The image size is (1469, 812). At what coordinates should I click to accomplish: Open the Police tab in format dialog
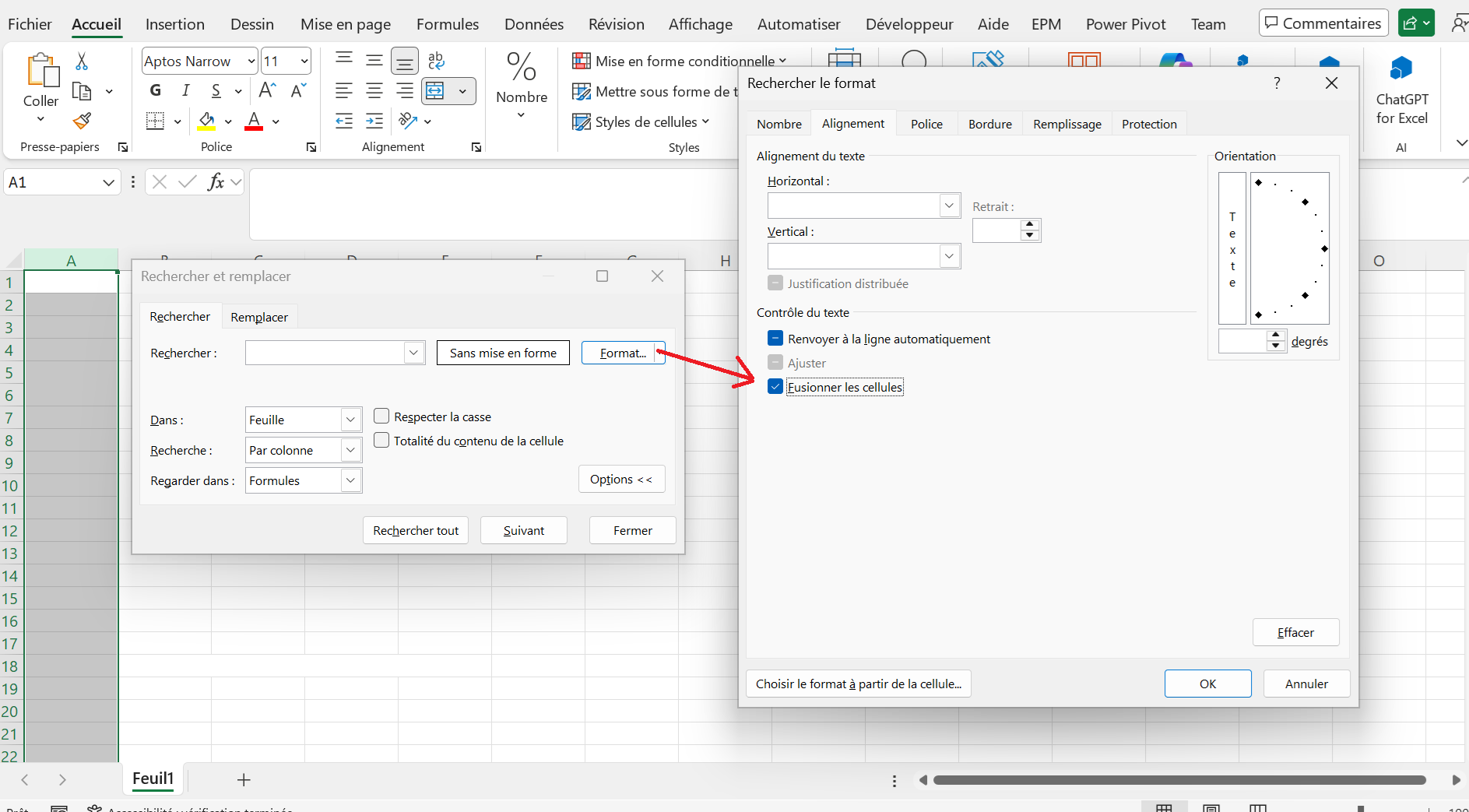pyautogui.click(x=926, y=124)
